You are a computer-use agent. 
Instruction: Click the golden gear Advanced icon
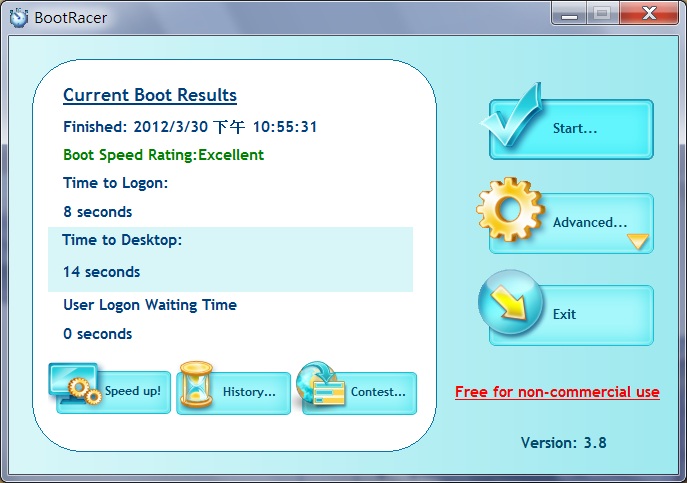(511, 210)
